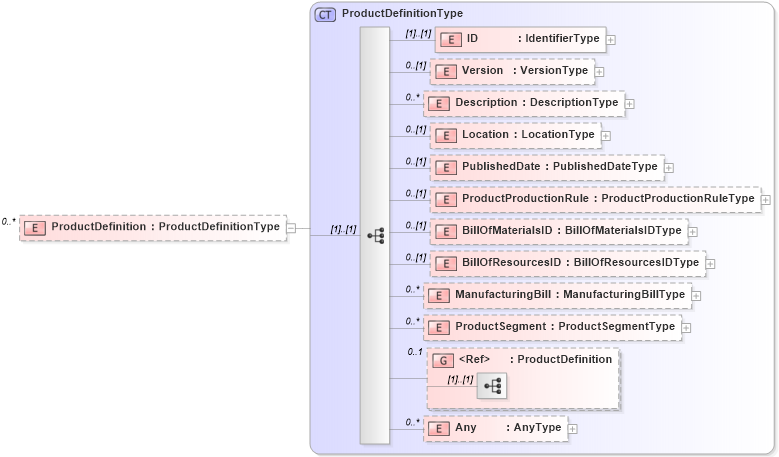The height and width of the screenshot is (457, 779).
Task: Click the E icon beside Description
Action: click(x=439, y=104)
